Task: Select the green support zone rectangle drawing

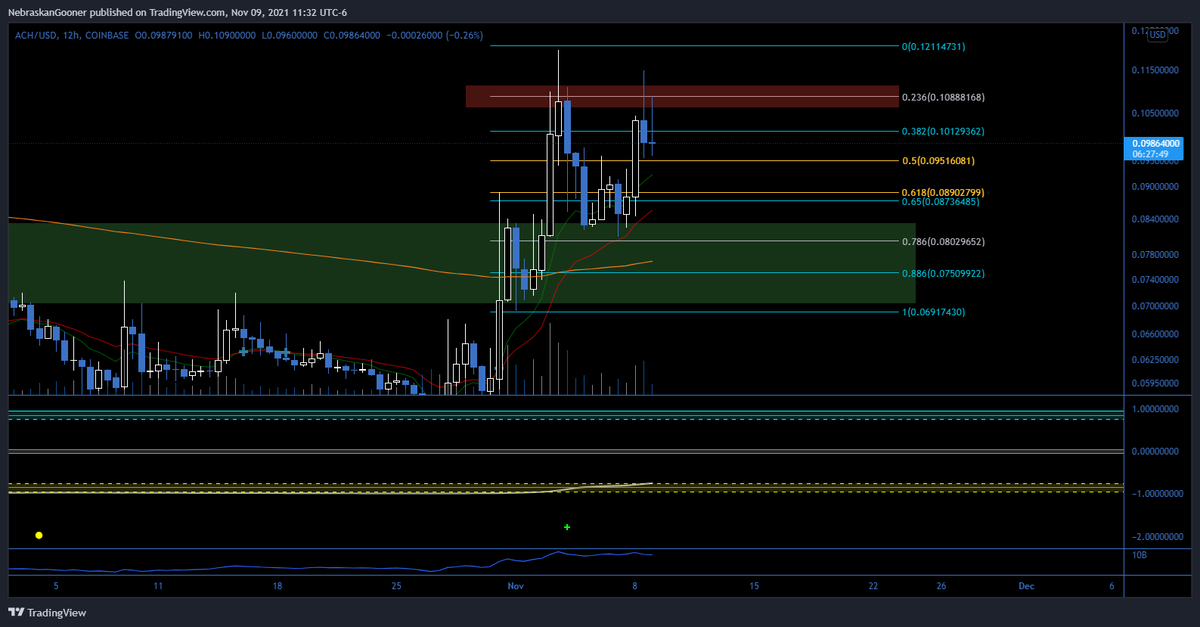Action: [x=462, y=263]
